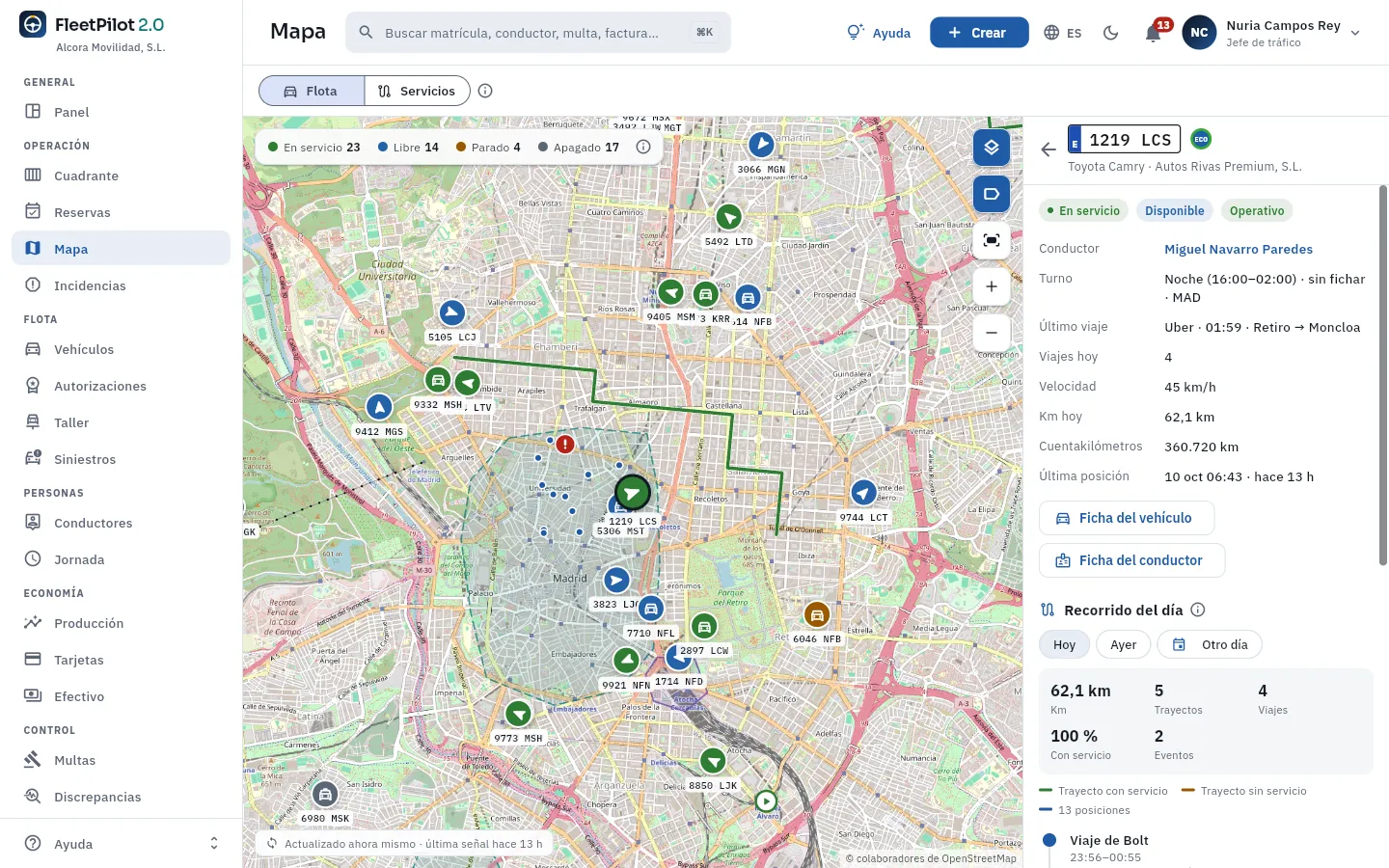Image resolution: width=1389 pixels, height=868 pixels.
Task: Show yesterday's route with Ayer
Action: point(1124,644)
